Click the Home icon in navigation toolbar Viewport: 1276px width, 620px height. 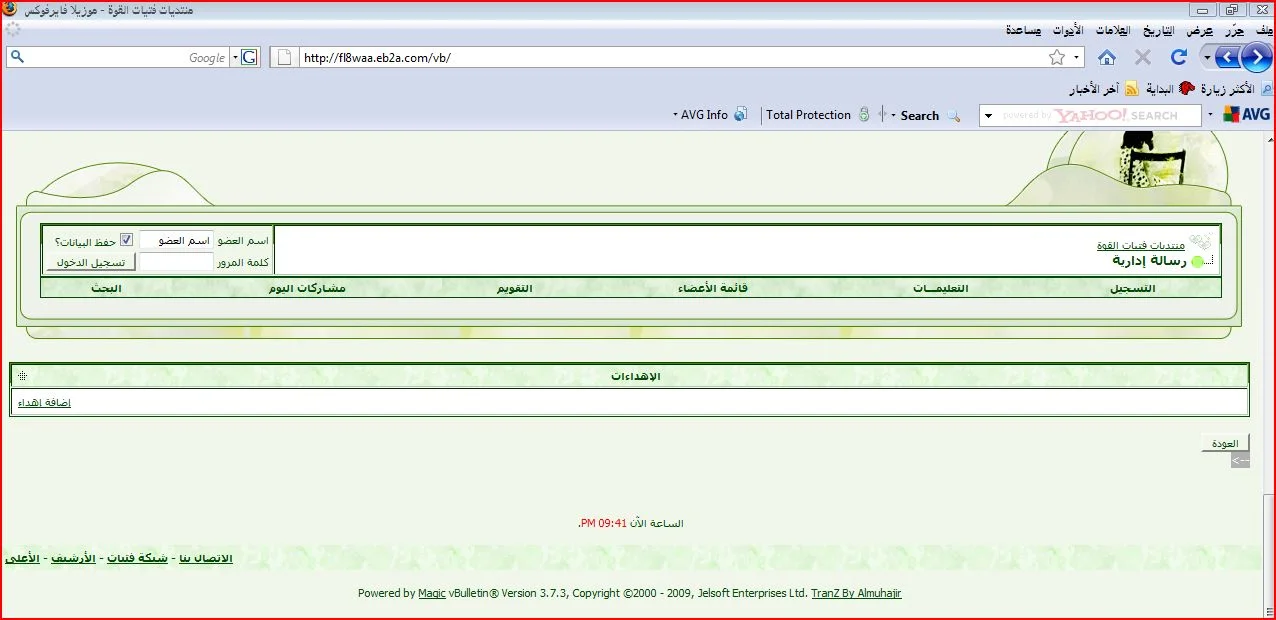[1107, 58]
